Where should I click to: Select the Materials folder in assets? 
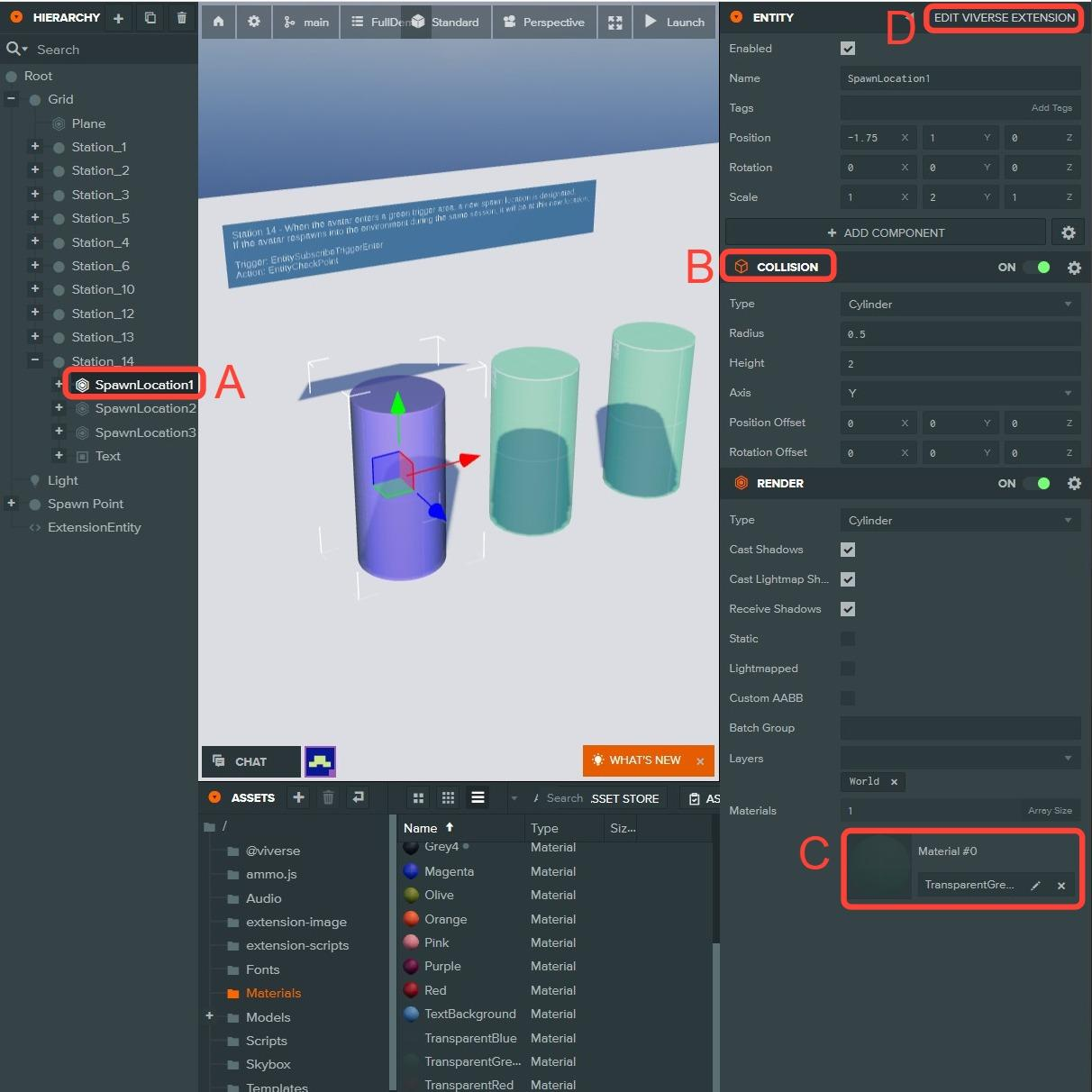pyautogui.click(x=273, y=993)
